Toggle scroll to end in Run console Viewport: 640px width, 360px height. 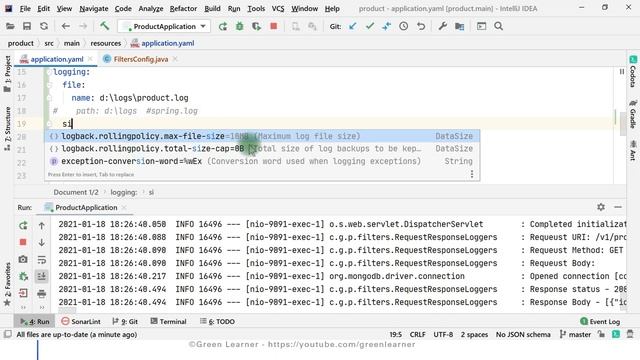(x=42, y=277)
